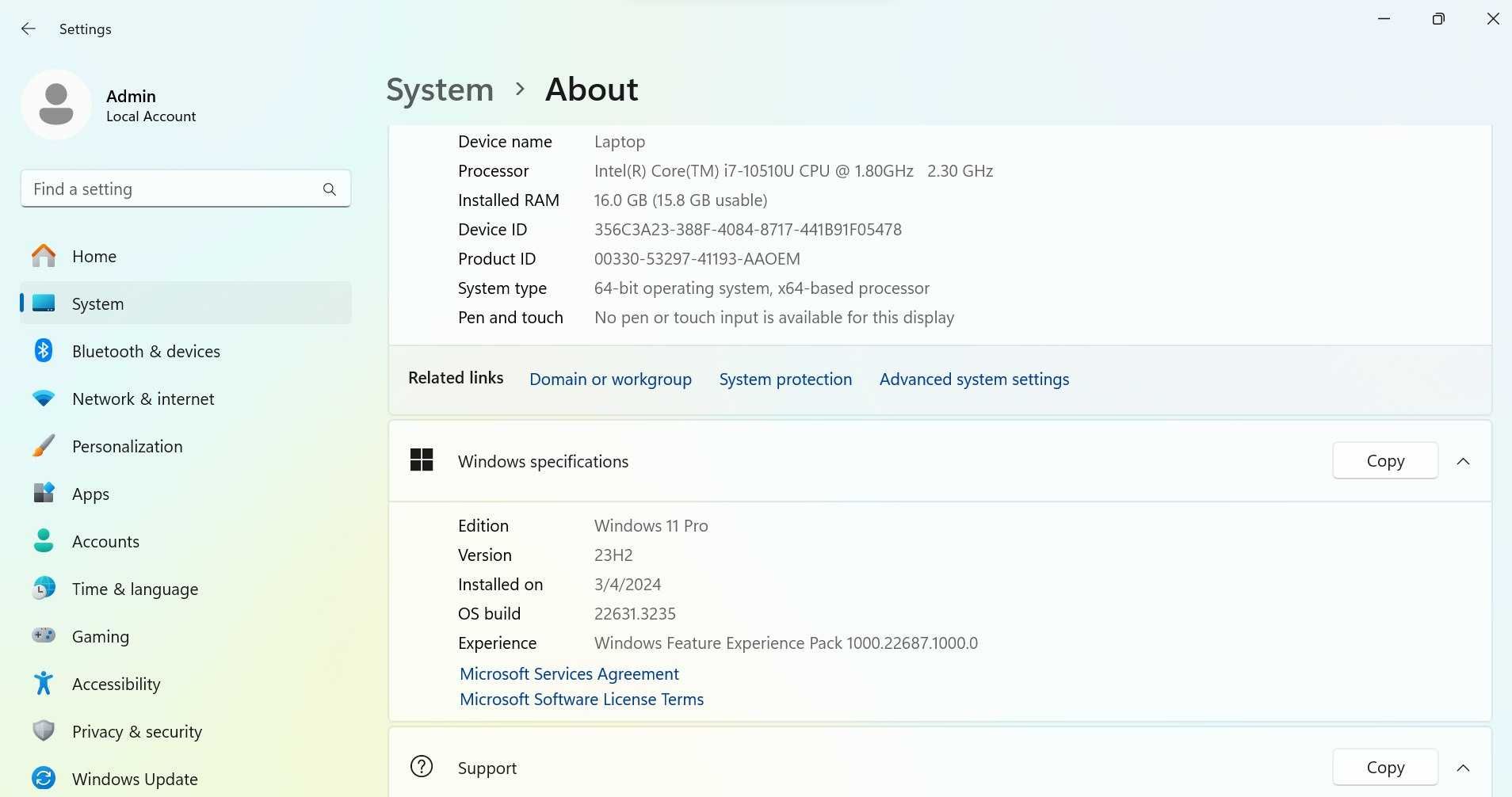Image resolution: width=1512 pixels, height=797 pixels.
Task: Open the Home settings page
Action: (185, 256)
